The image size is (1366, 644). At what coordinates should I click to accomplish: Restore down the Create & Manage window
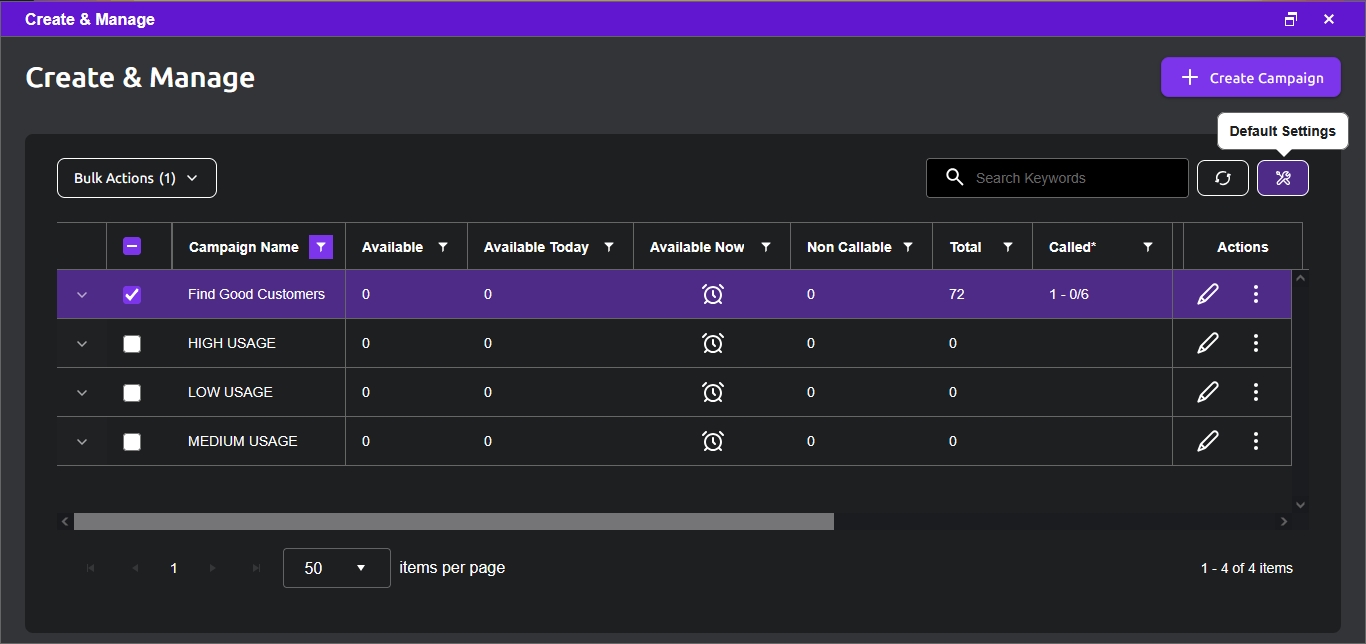coord(1291,19)
